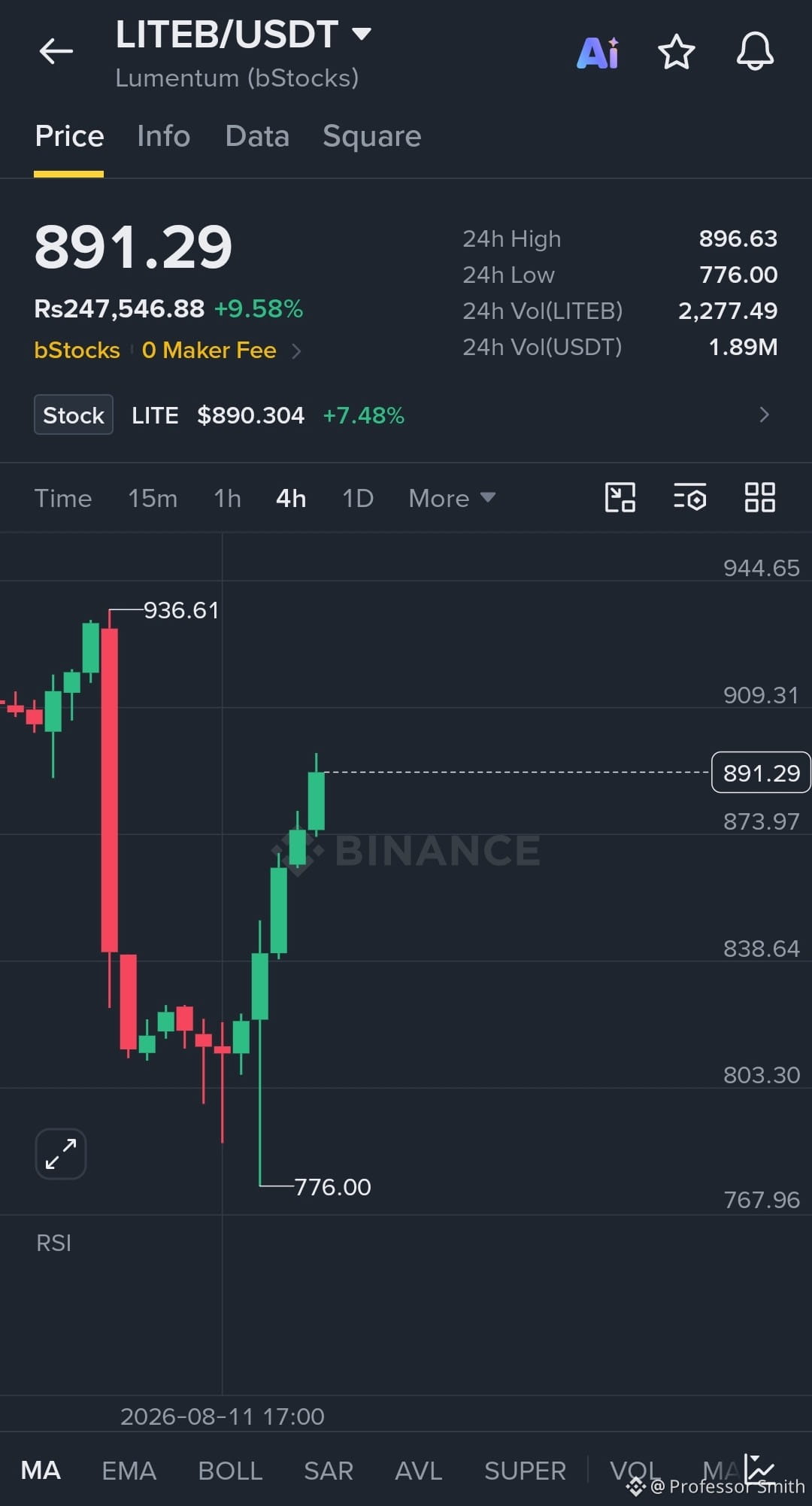Image resolution: width=812 pixels, height=1506 pixels.
Task: Tap the 24h Vol(LITEB) value 2,277.49
Action: 728,311
